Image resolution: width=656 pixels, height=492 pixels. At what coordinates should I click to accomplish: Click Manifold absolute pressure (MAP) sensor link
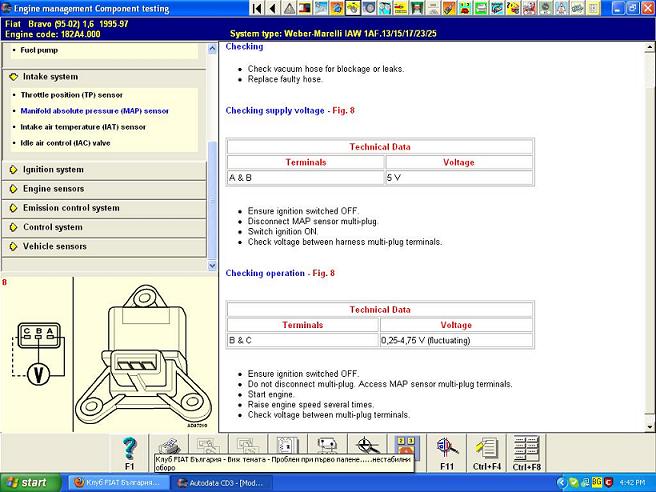point(94,111)
